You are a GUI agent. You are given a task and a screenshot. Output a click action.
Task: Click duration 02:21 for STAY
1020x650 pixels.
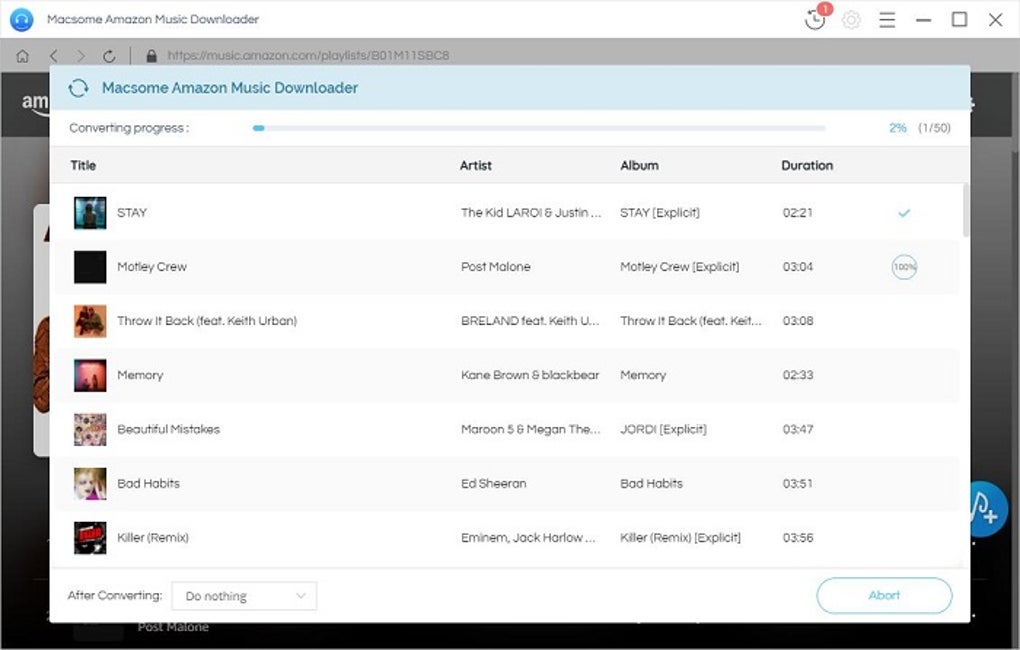pyautogui.click(x=798, y=213)
